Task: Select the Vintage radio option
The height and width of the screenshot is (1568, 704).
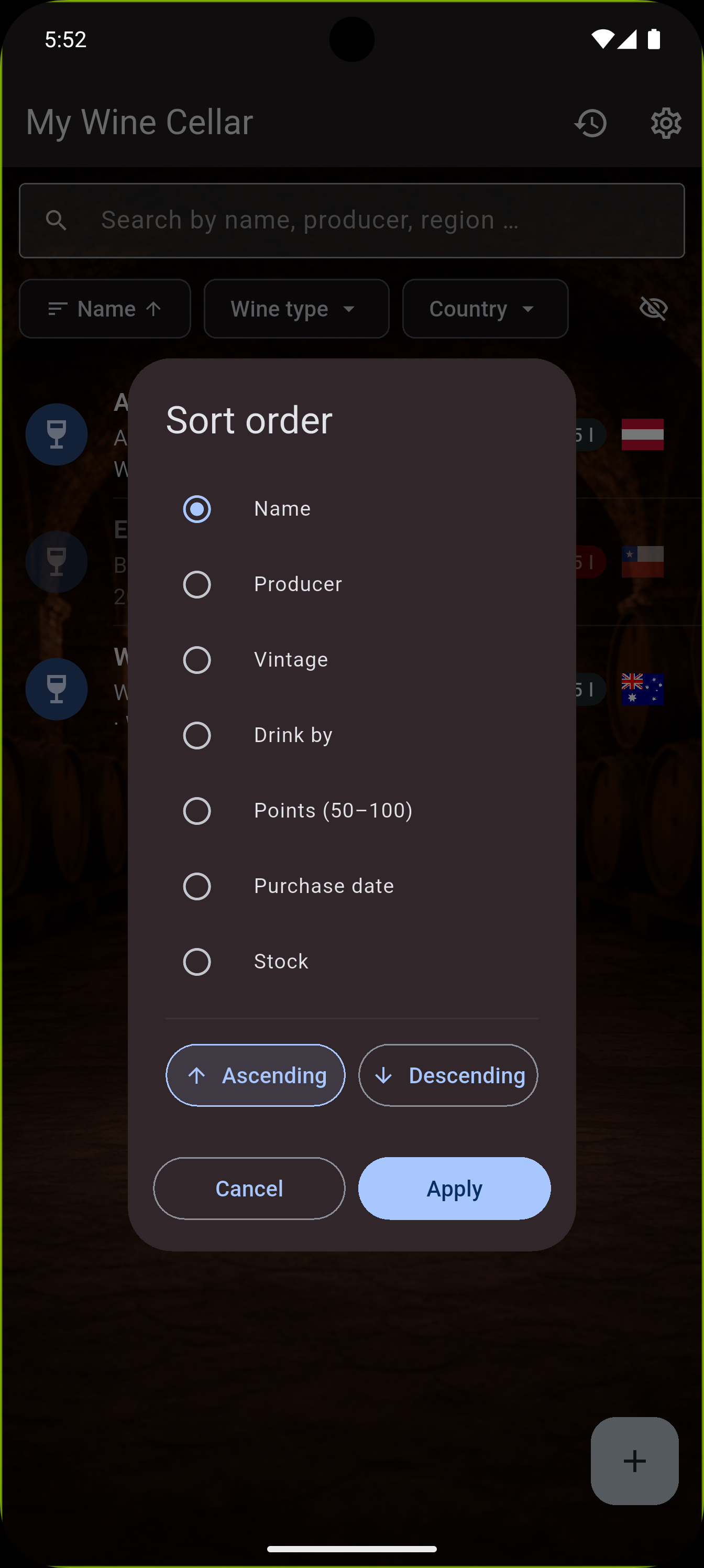Action: pos(197,660)
